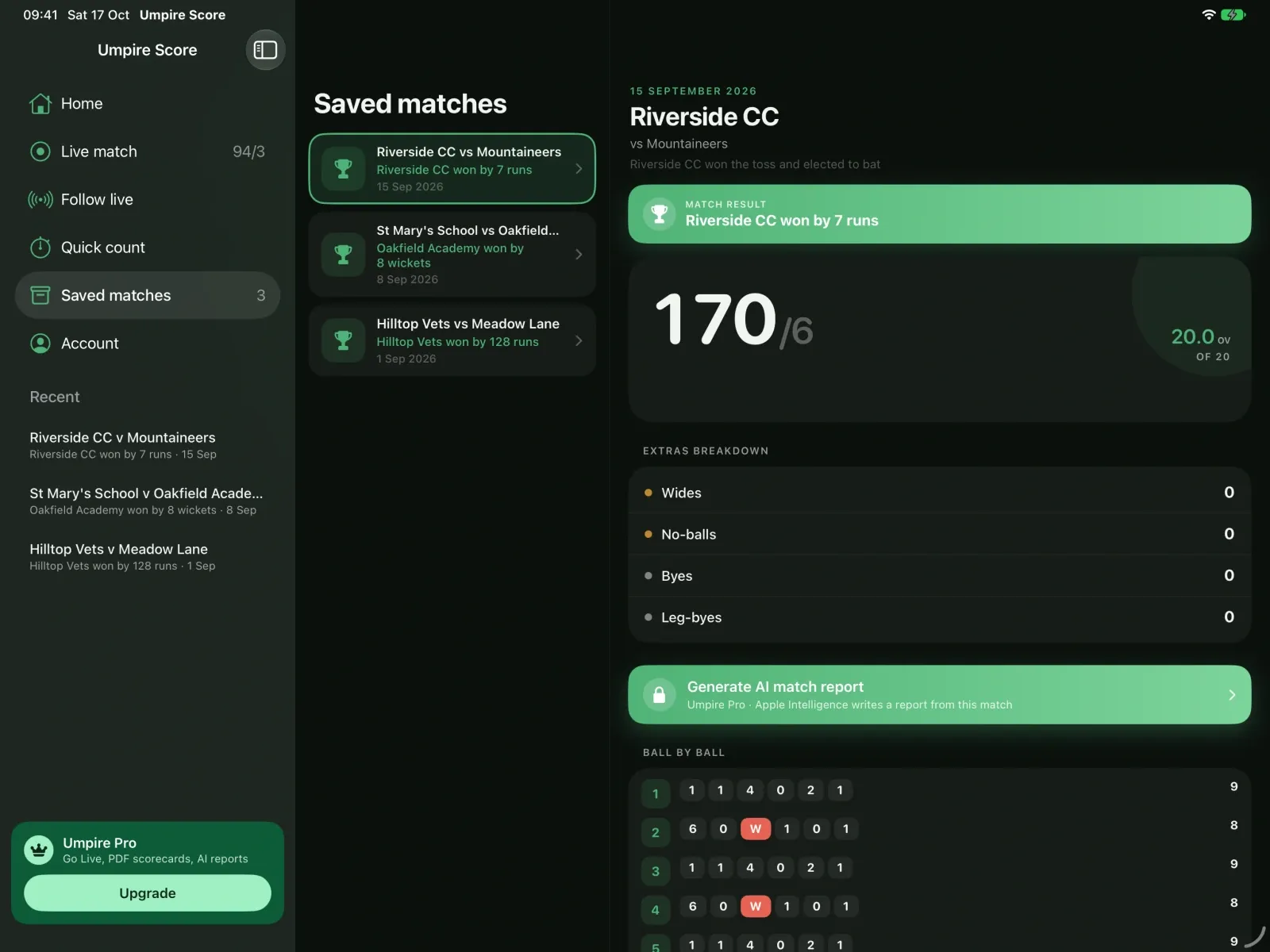Open recent St Mary's School v Oakfield Academy
This screenshot has height=952, width=1270.
coord(148,501)
